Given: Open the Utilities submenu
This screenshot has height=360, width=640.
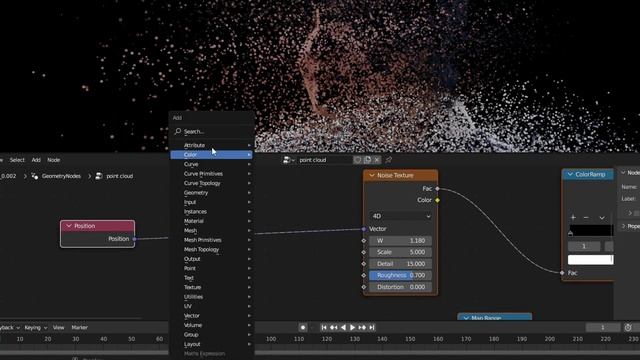Looking at the screenshot, I should (x=211, y=297).
